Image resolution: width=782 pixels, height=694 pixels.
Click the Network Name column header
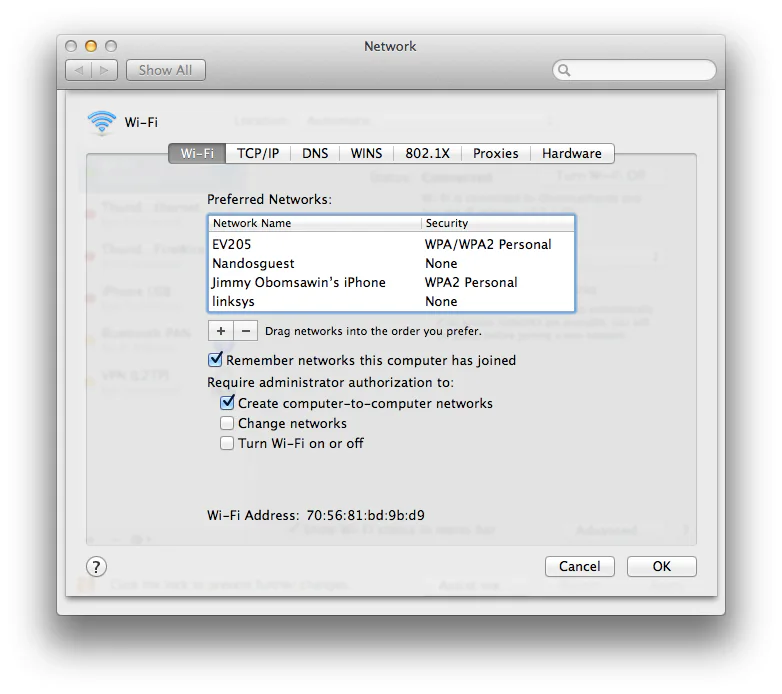pyautogui.click(x=315, y=223)
